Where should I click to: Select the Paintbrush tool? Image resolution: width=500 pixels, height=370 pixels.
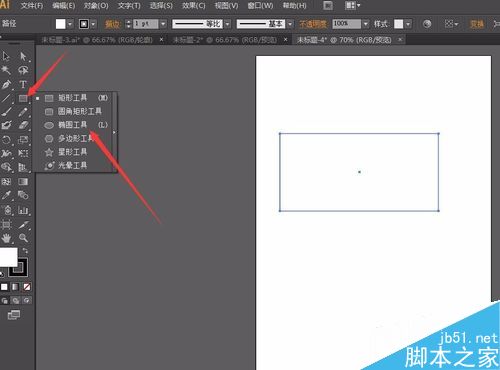click(6, 112)
